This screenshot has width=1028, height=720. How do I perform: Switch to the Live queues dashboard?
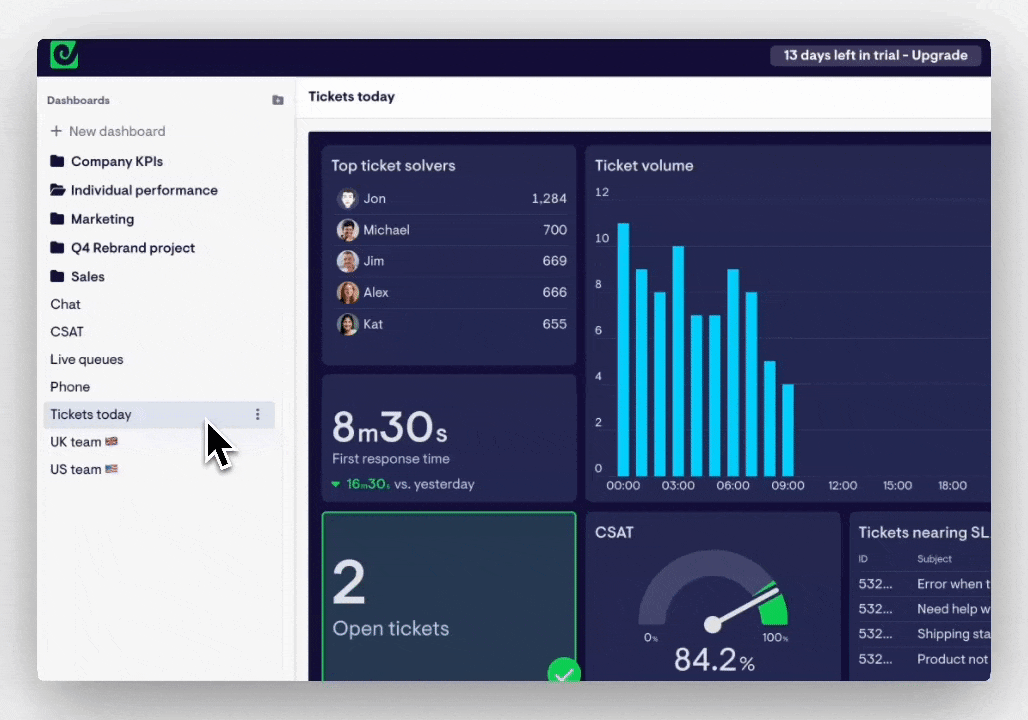[x=86, y=359]
